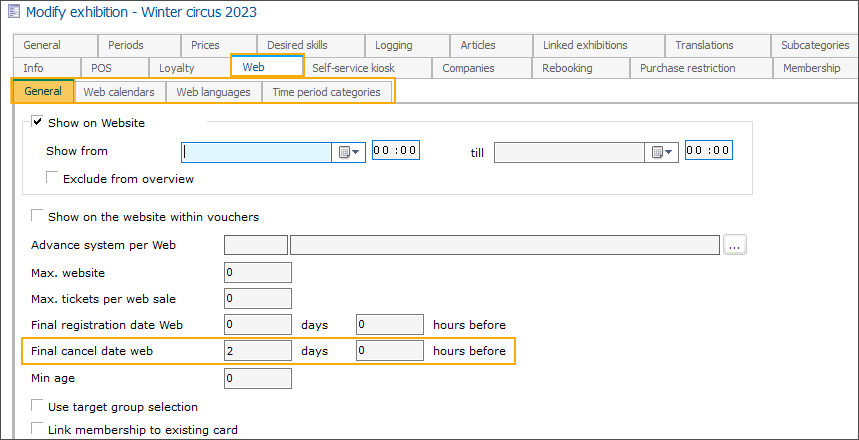Click the Max. website field
Viewport: 859px width, 440px height.
(258, 272)
